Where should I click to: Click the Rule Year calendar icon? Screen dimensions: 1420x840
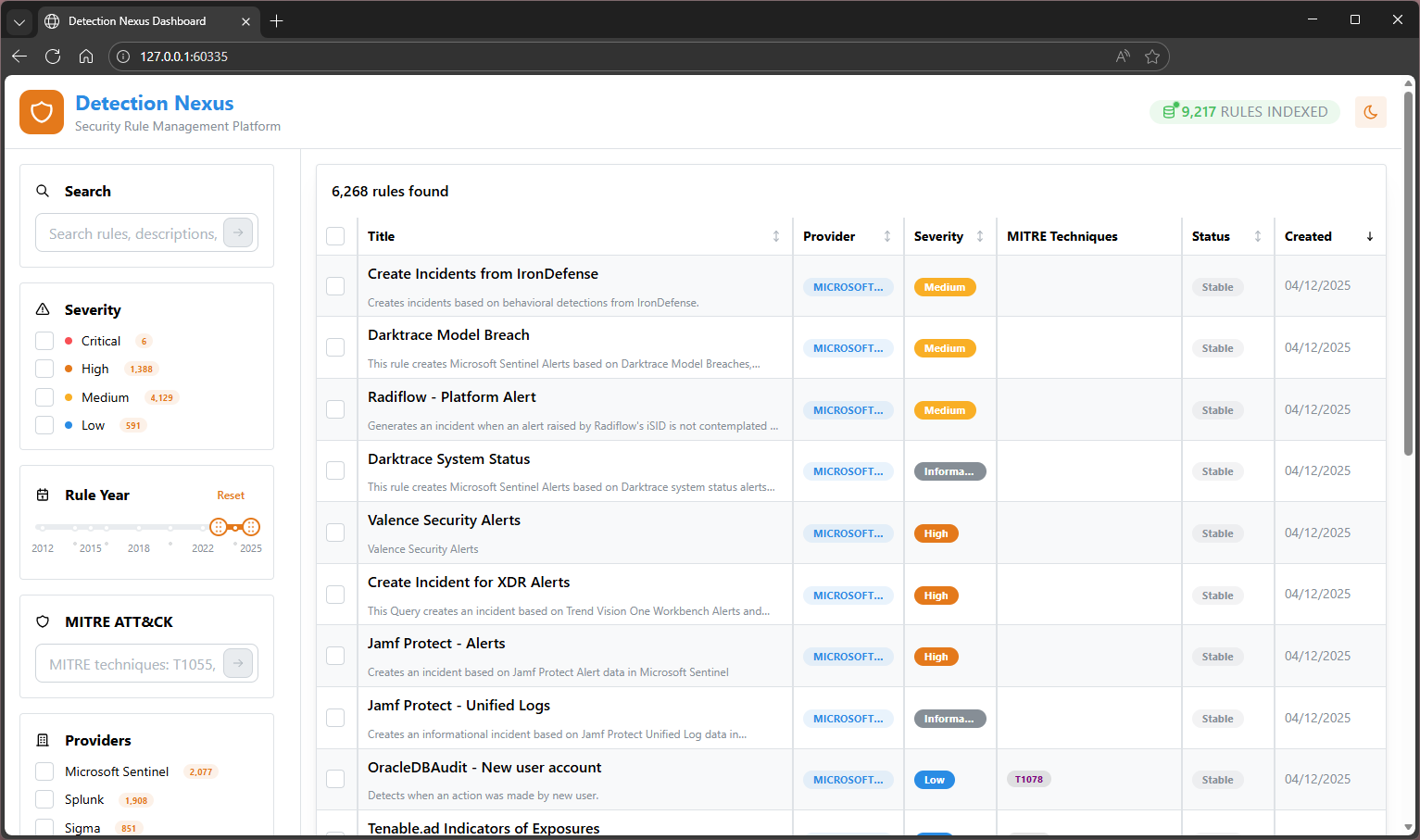pyautogui.click(x=43, y=495)
